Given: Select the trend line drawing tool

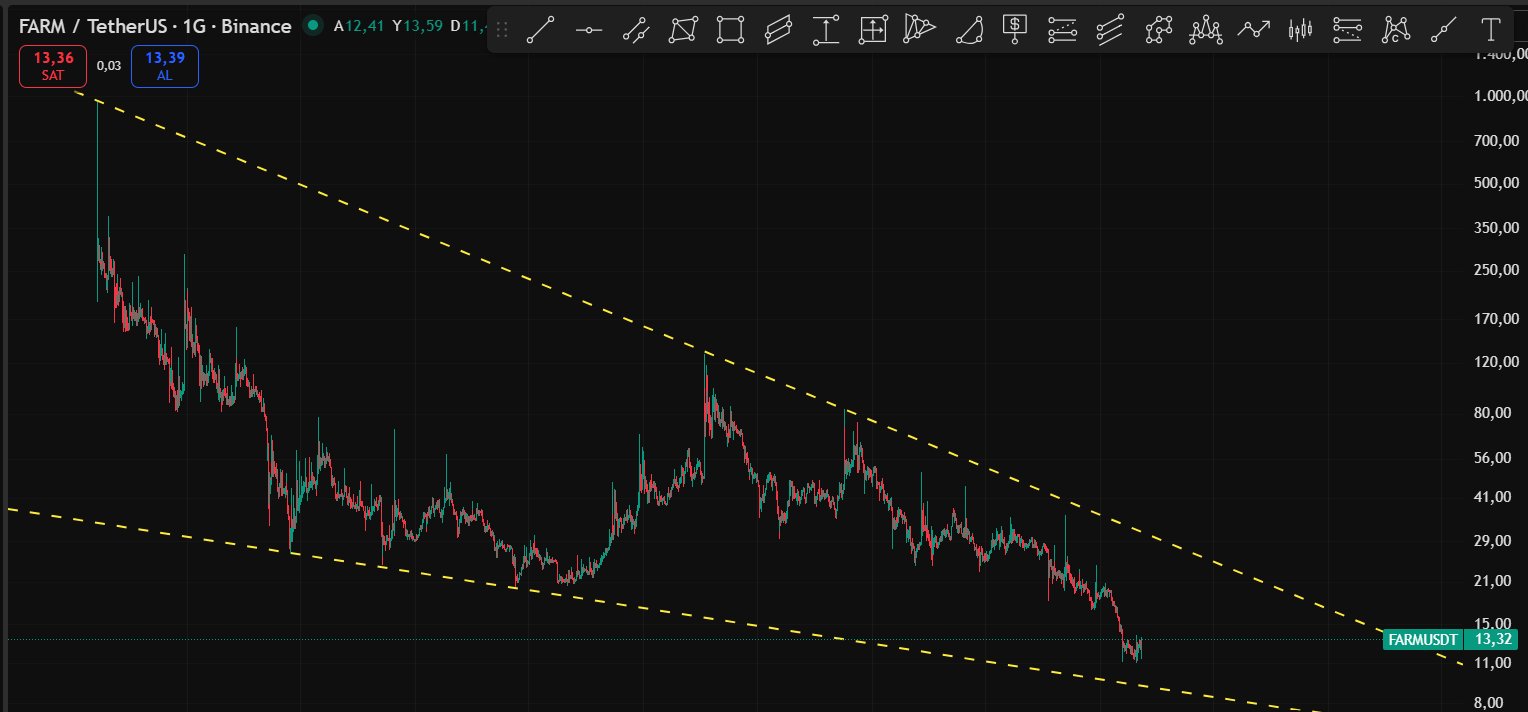Looking at the screenshot, I should (x=540, y=30).
